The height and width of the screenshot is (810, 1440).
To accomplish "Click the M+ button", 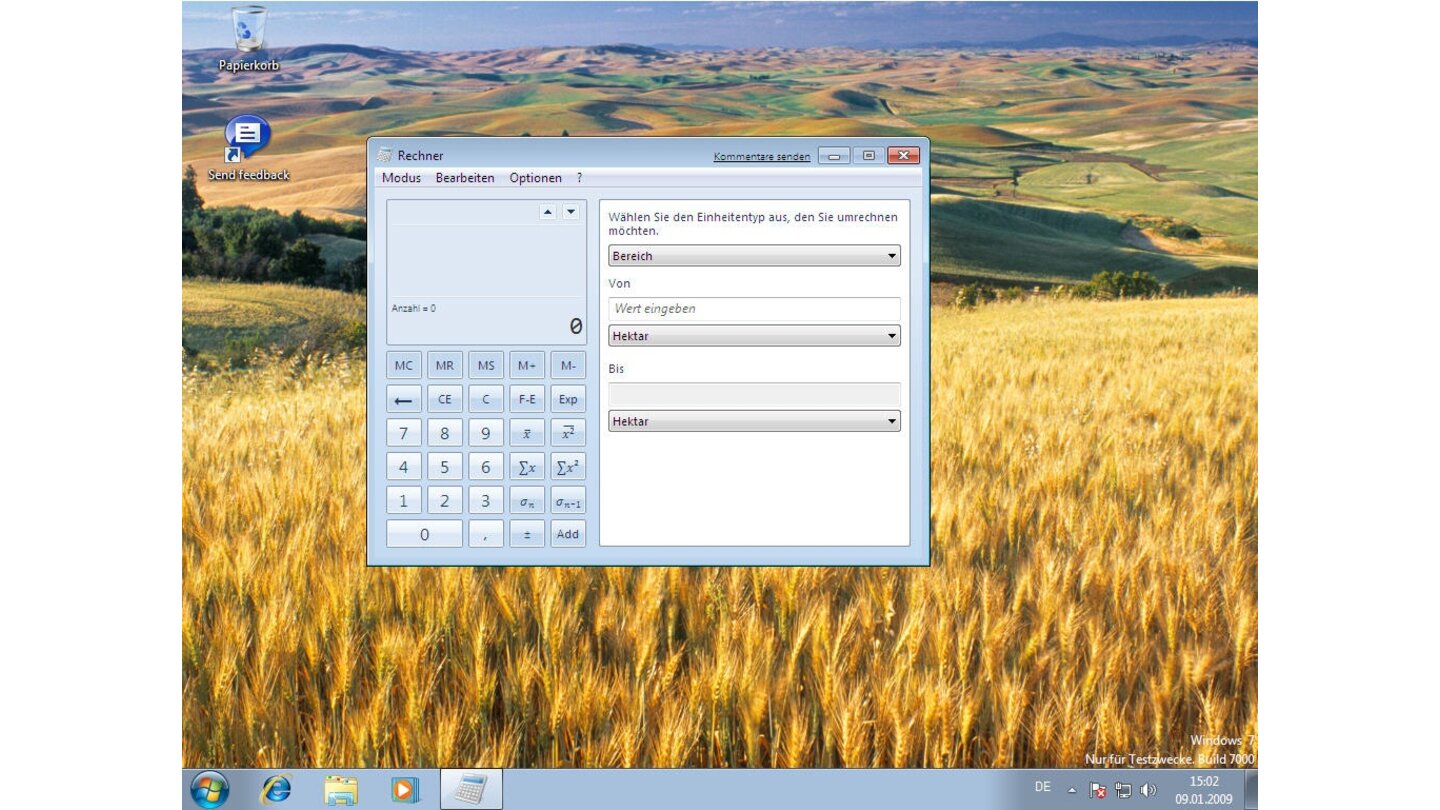I will click(527, 365).
